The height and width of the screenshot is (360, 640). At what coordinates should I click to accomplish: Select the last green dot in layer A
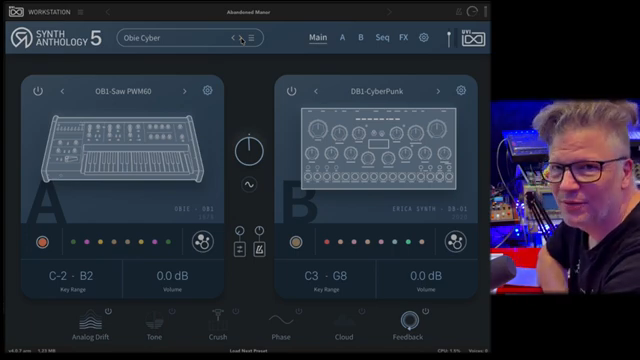pos(168,242)
